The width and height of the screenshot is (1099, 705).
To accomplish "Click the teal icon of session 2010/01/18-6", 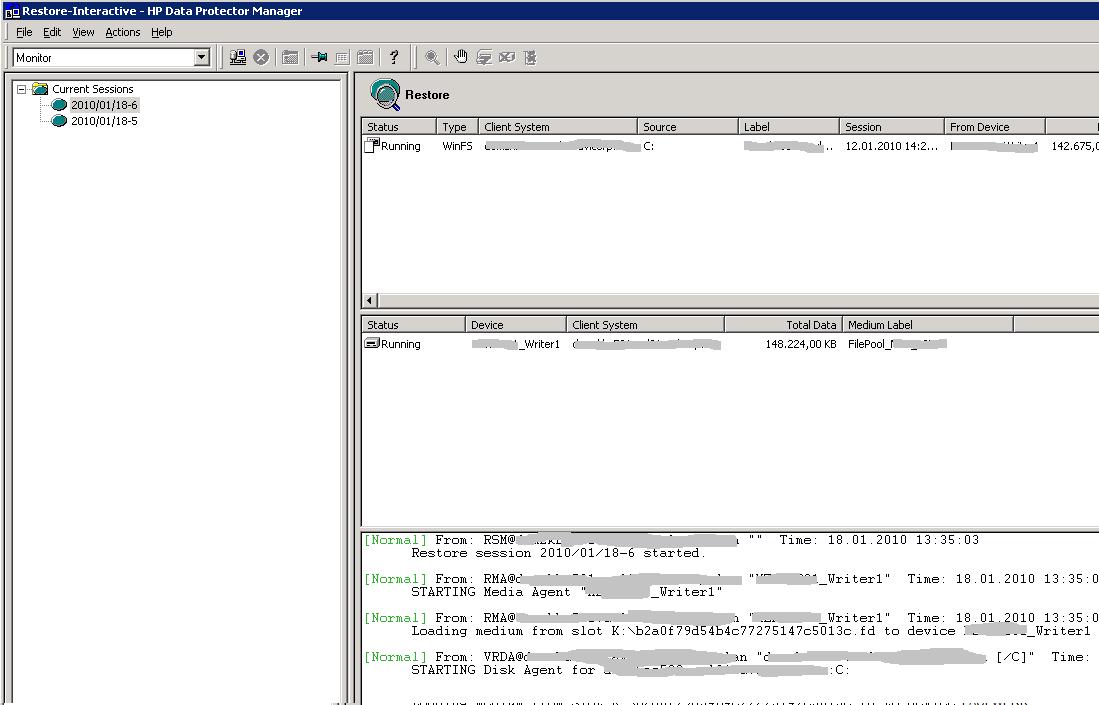I will click(x=59, y=105).
